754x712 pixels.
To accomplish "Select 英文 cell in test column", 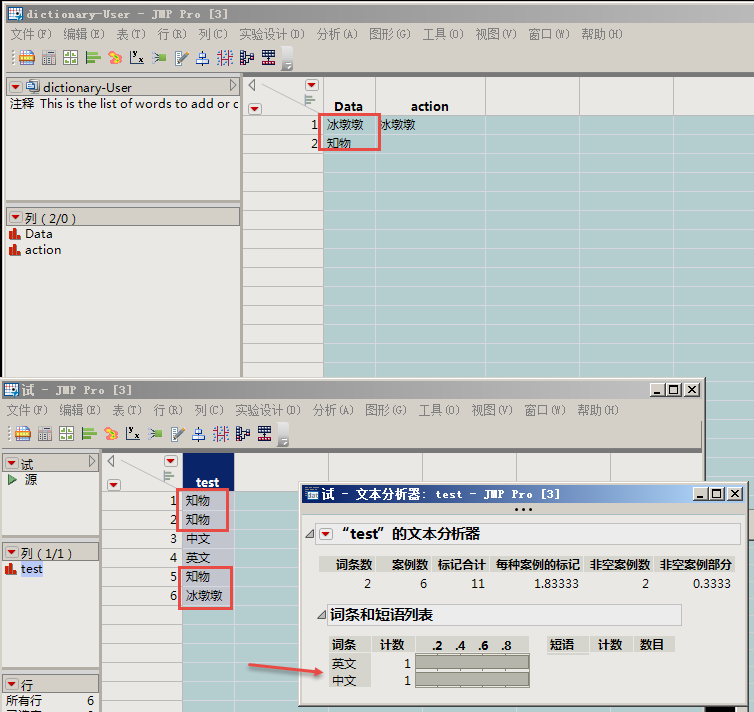I will click(208, 558).
